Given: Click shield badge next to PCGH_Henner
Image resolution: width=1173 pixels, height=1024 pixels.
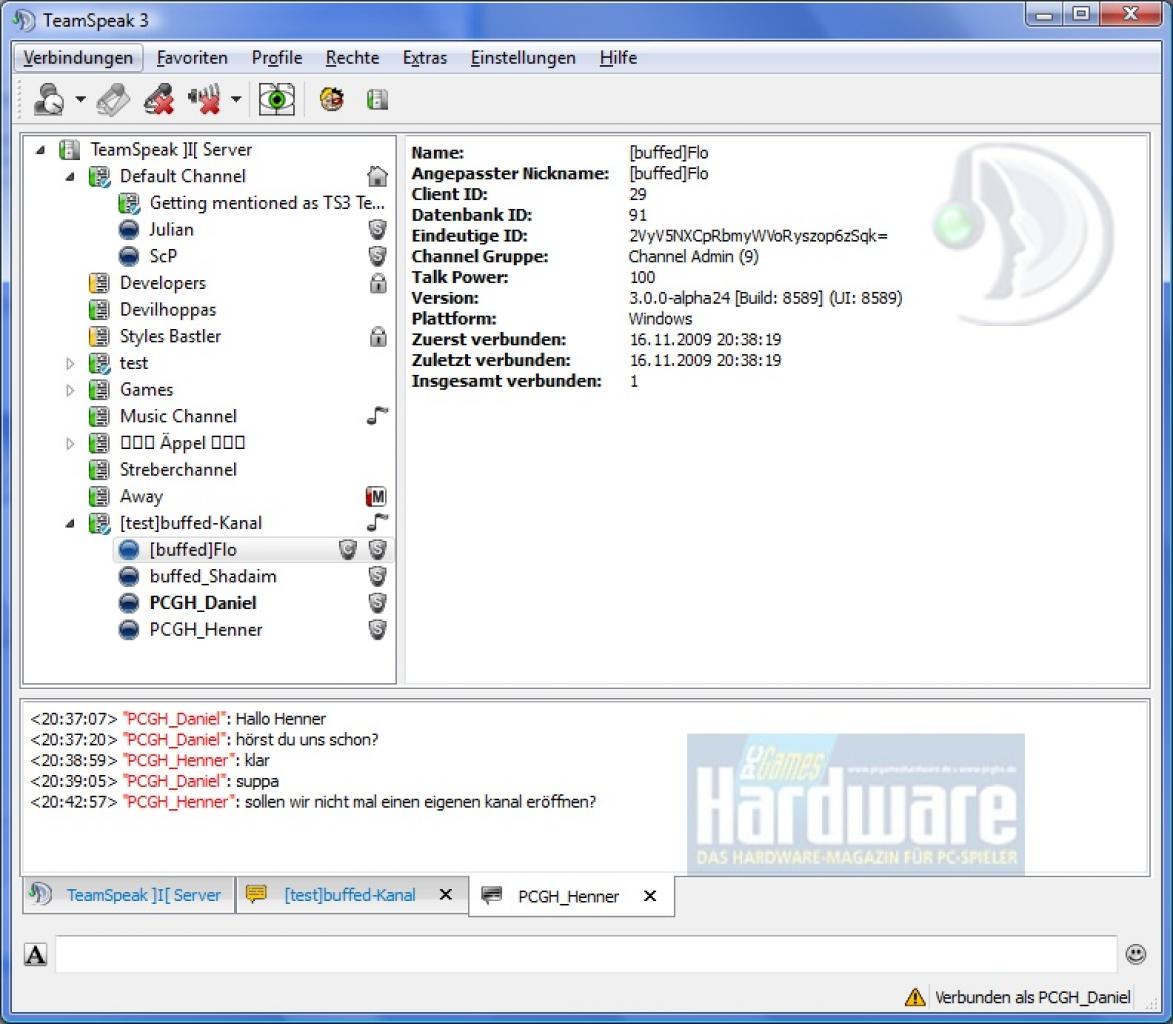Looking at the screenshot, I should click(x=378, y=630).
